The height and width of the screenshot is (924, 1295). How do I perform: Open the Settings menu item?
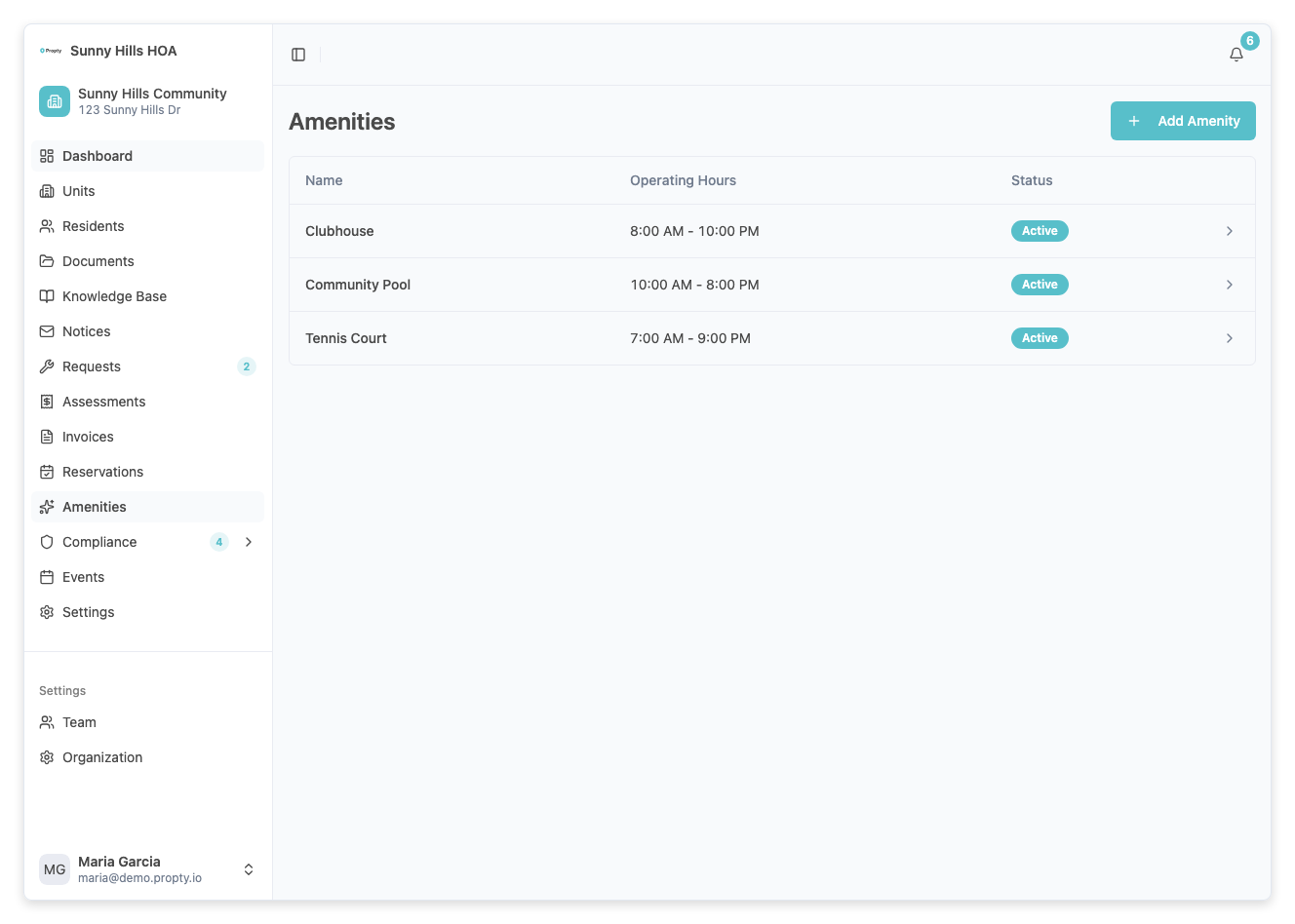tap(88, 612)
